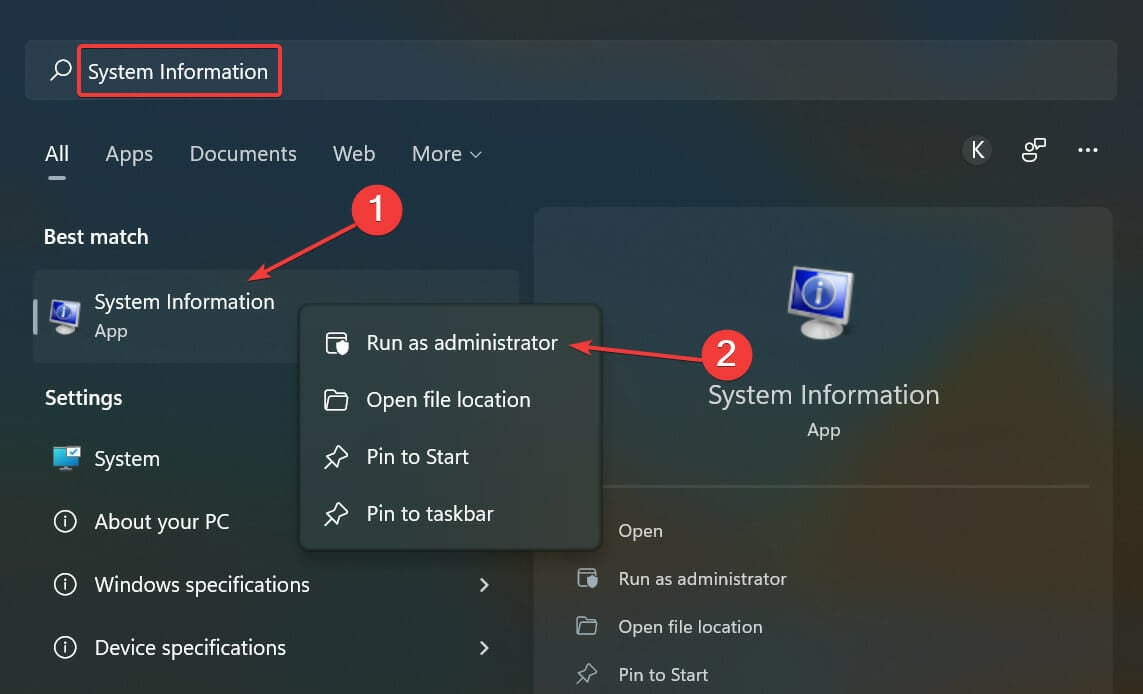Screen dimensions: 1143x694
Task: Click Pin to Start in preview pane
Action: pos(663,675)
